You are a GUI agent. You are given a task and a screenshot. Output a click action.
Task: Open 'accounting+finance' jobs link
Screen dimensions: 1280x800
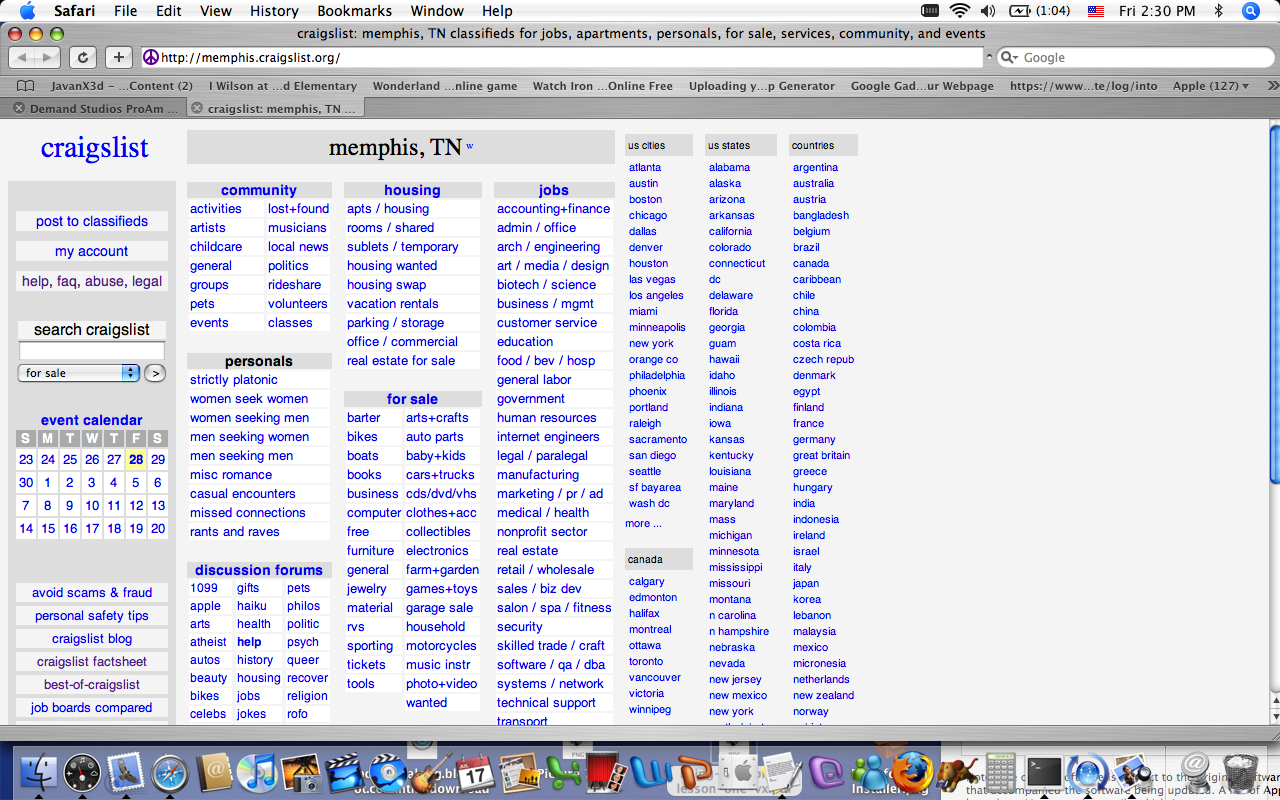tap(553, 208)
